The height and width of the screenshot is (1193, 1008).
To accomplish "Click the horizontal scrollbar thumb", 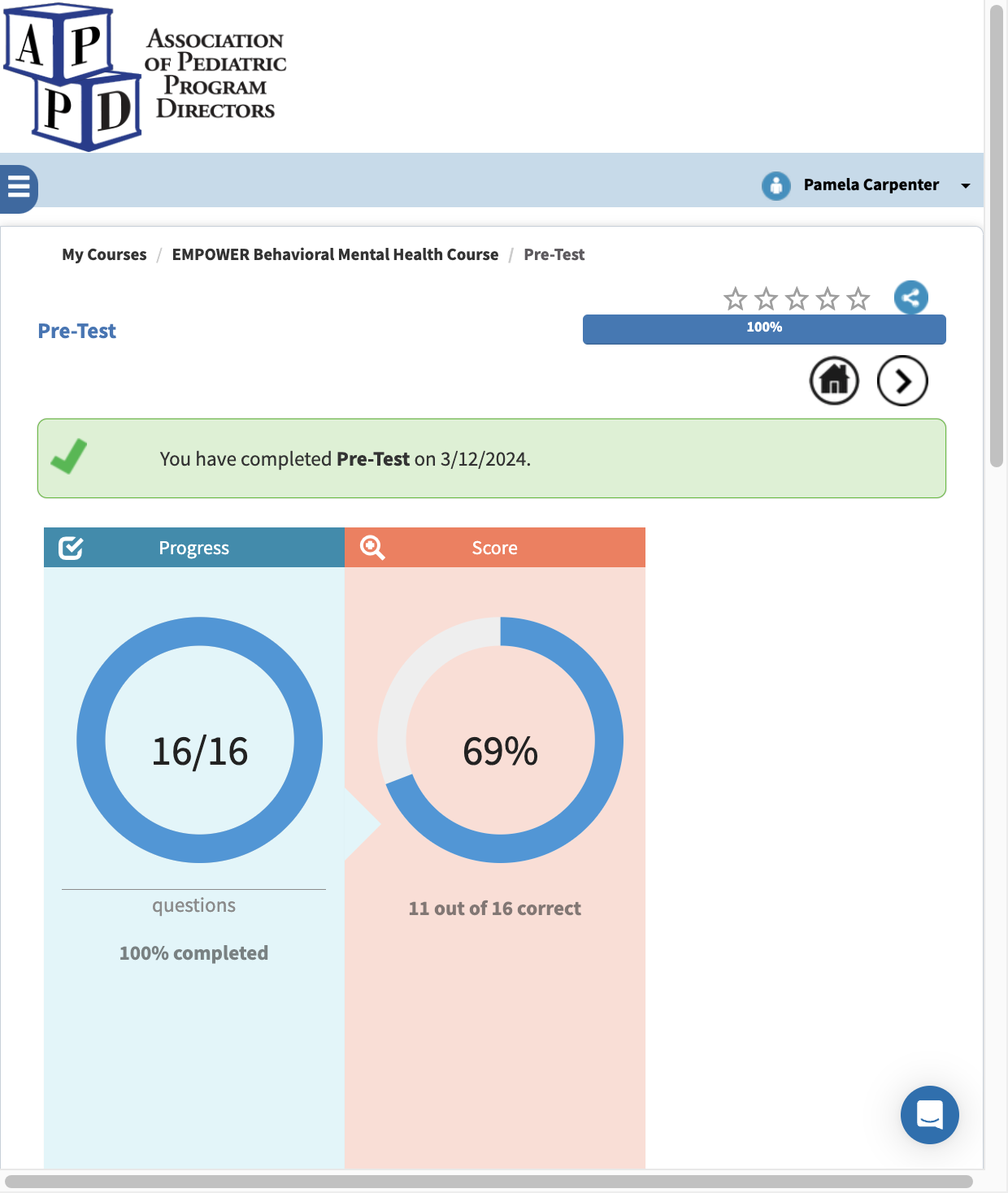I will pyautogui.click(x=489, y=1182).
